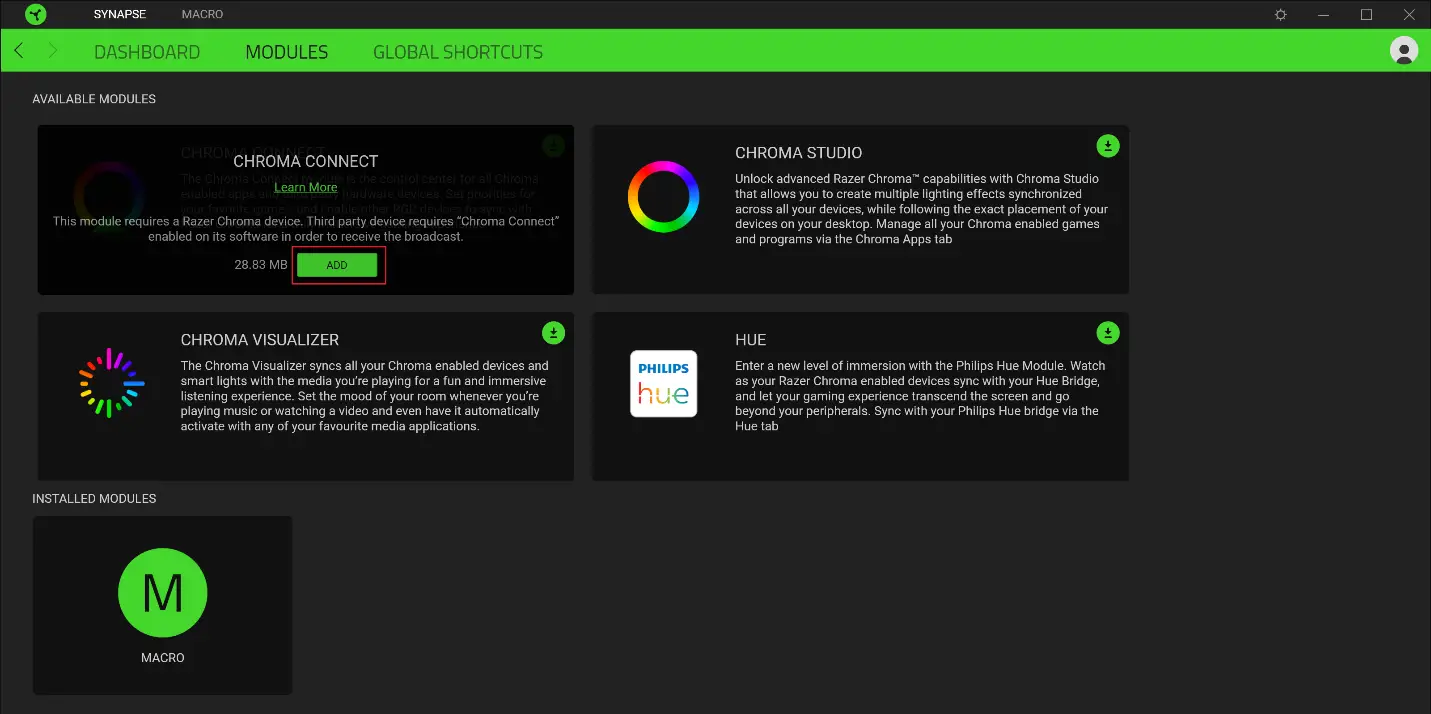The height and width of the screenshot is (714, 1431).
Task: Click the Installed Modules heading
Action: [94, 498]
